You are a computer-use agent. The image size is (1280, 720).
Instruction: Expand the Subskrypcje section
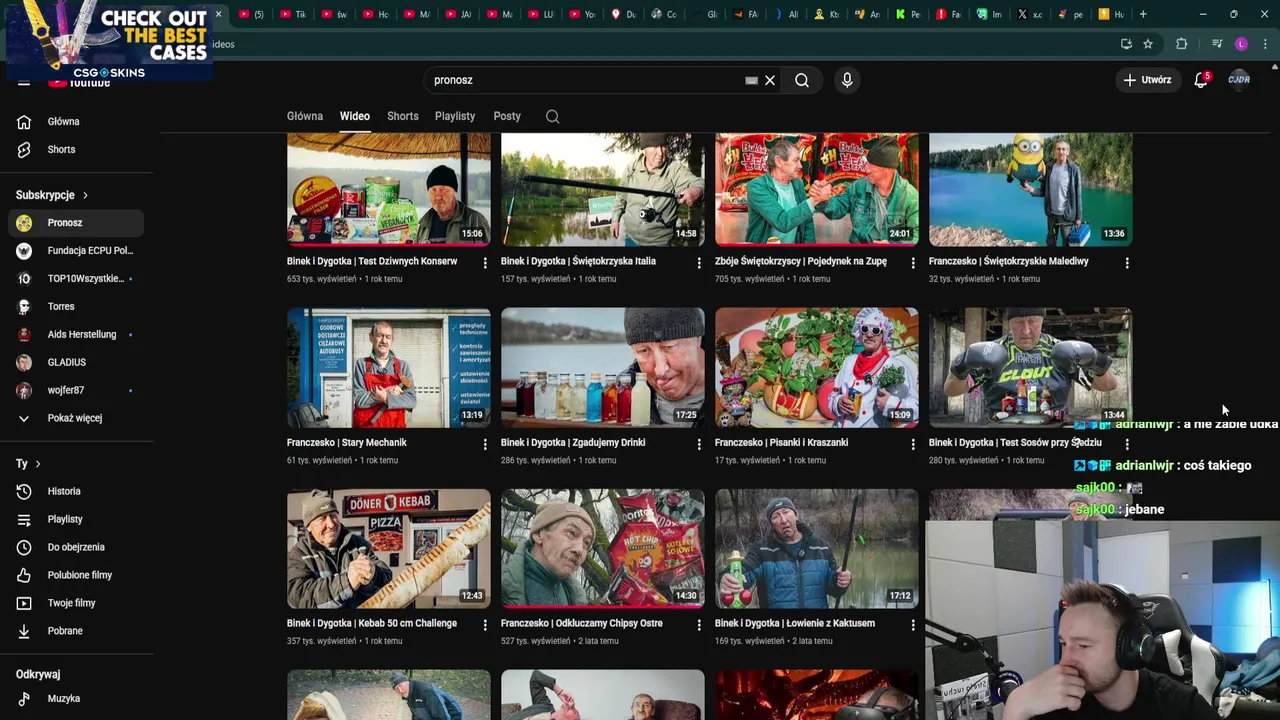click(x=52, y=195)
